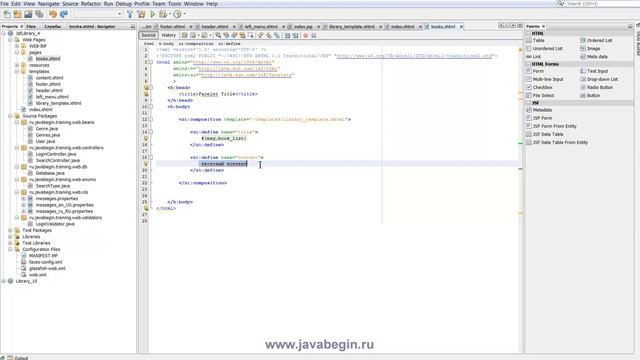
Task: Select the Drop-down List palette item
Action: (599, 79)
